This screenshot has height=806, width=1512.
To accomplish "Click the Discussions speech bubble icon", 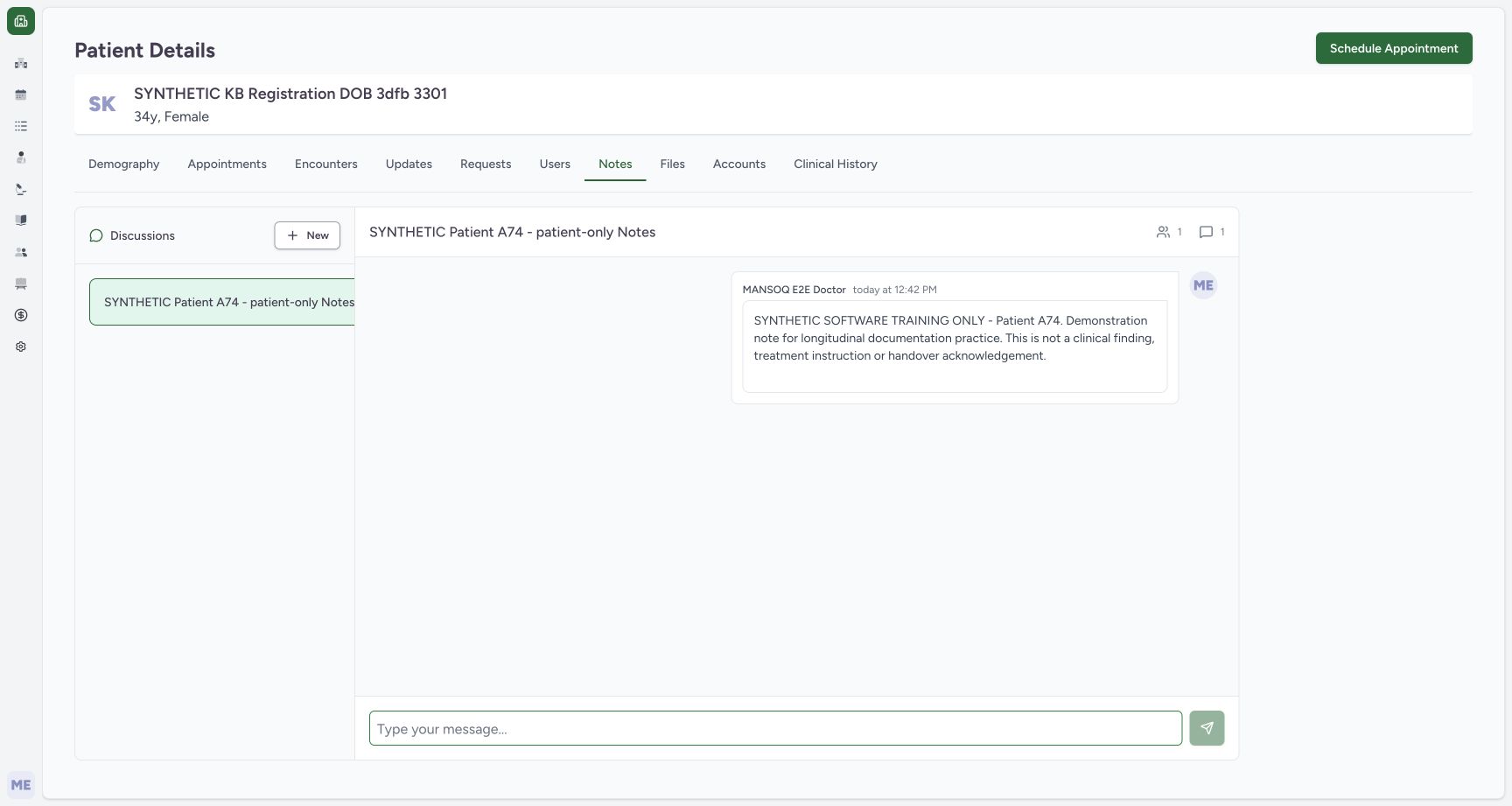I will 96,235.
